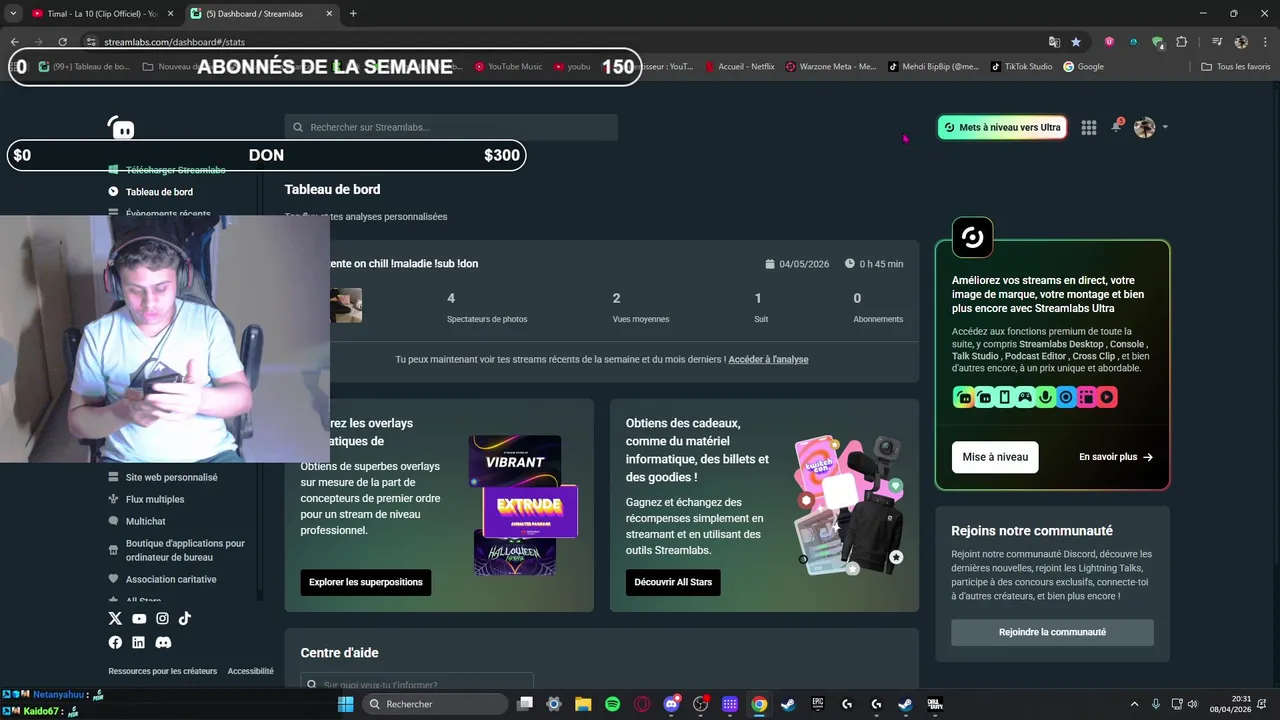Open Streamlabs Discord social icon

point(163,642)
